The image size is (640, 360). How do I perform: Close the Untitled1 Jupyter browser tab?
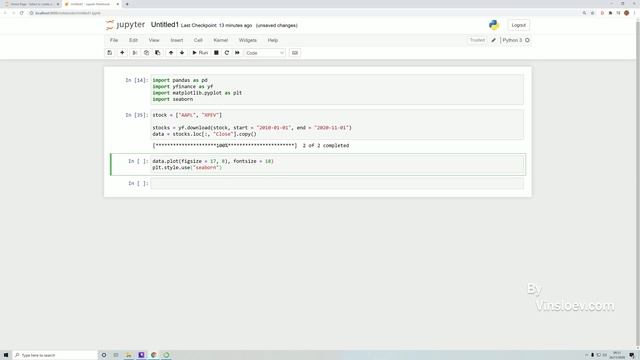[x=118, y=4]
